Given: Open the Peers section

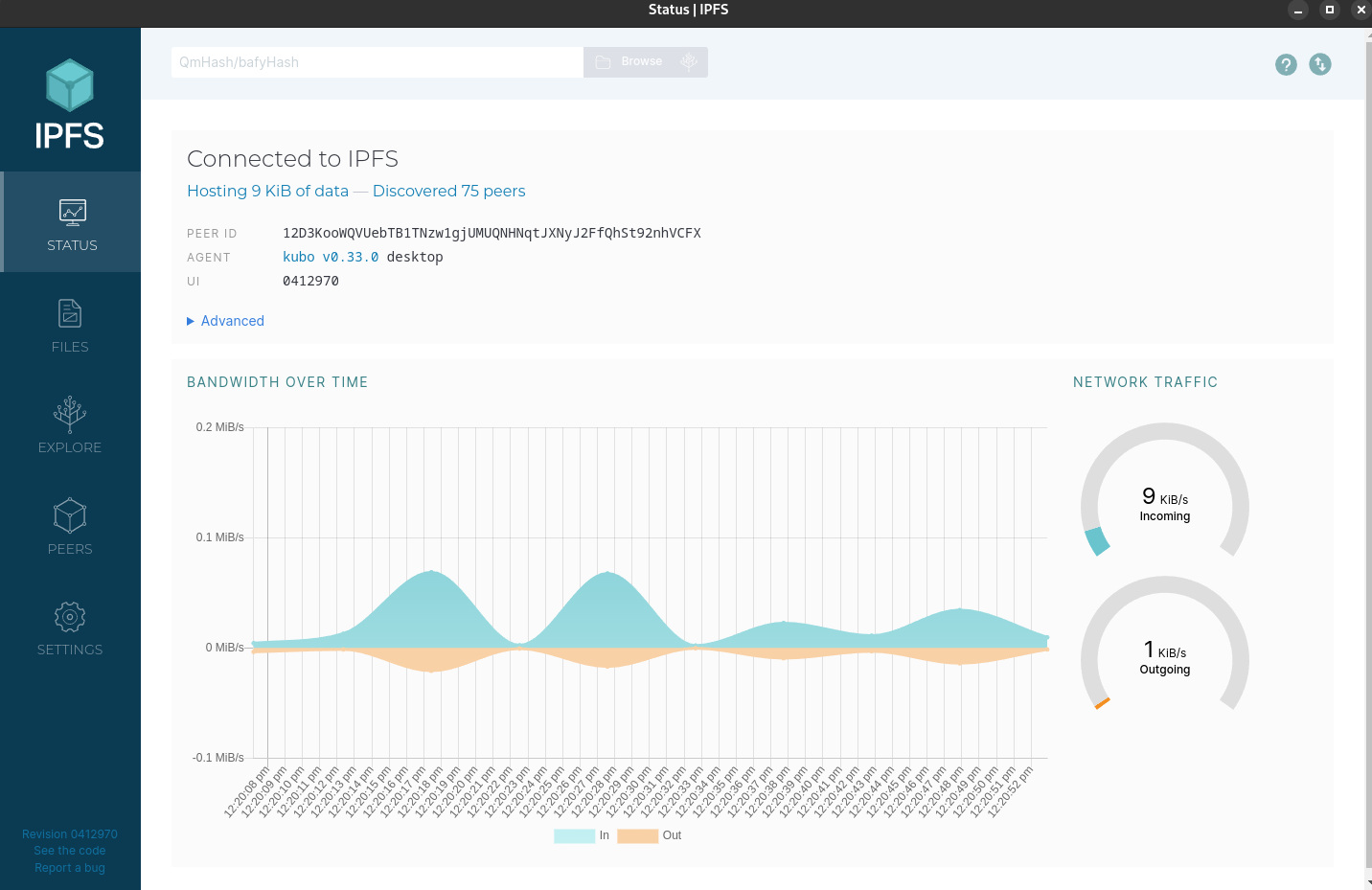Looking at the screenshot, I should (70, 526).
